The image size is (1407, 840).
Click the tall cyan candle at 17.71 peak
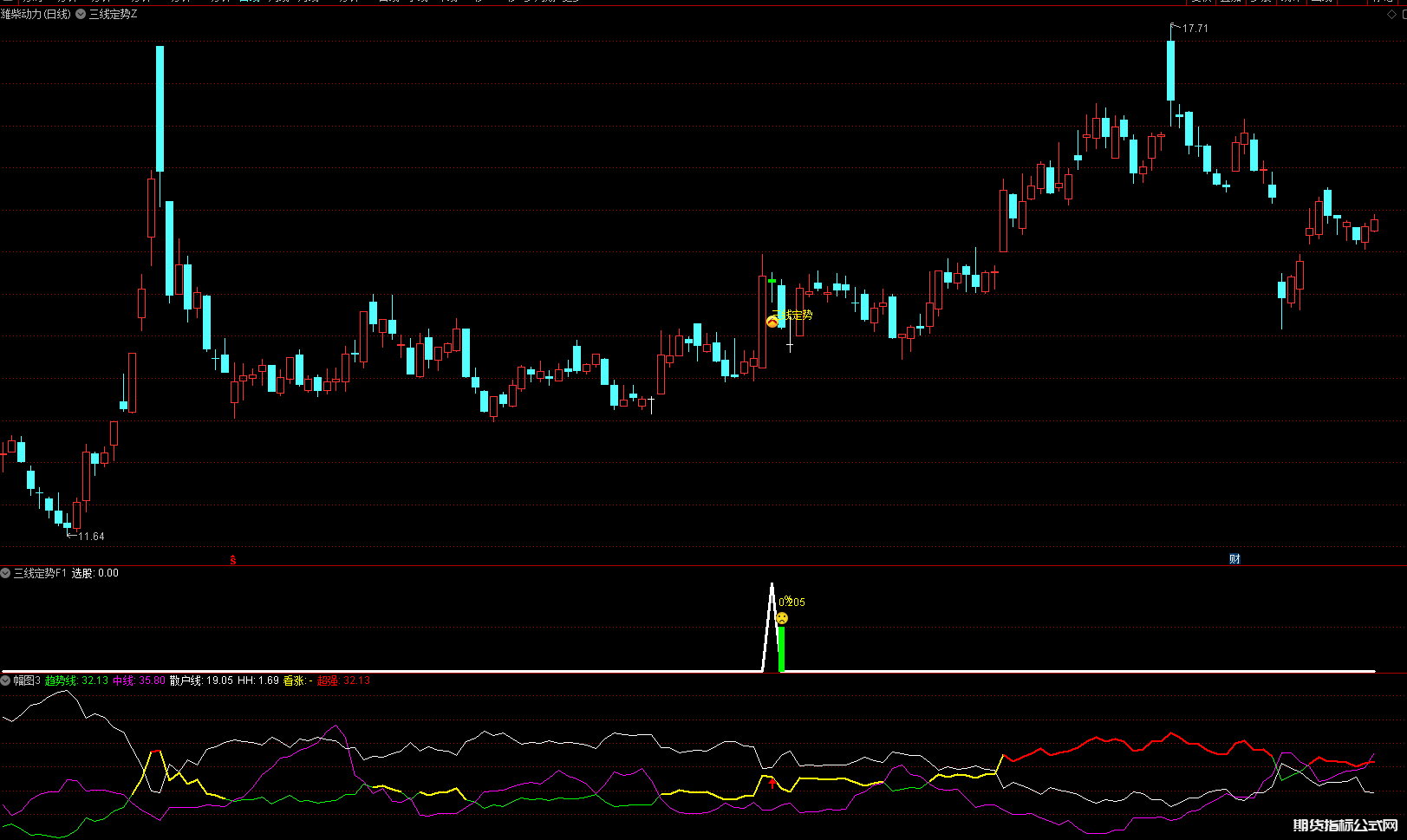pos(1170,70)
